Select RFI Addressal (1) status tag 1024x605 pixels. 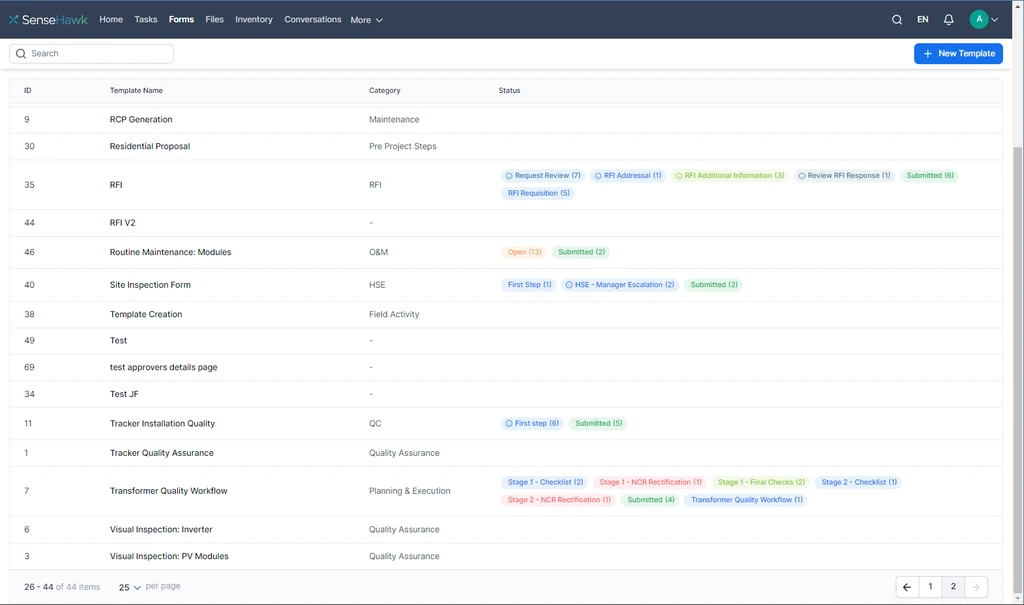(628, 176)
